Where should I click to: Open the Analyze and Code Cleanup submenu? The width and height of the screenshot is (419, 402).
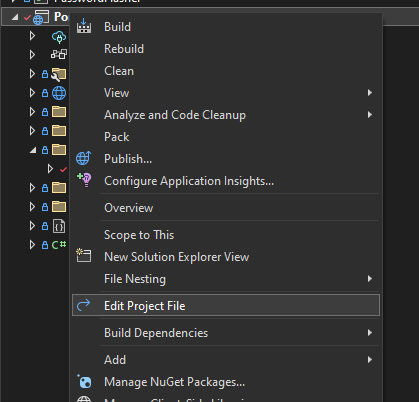click(226, 115)
